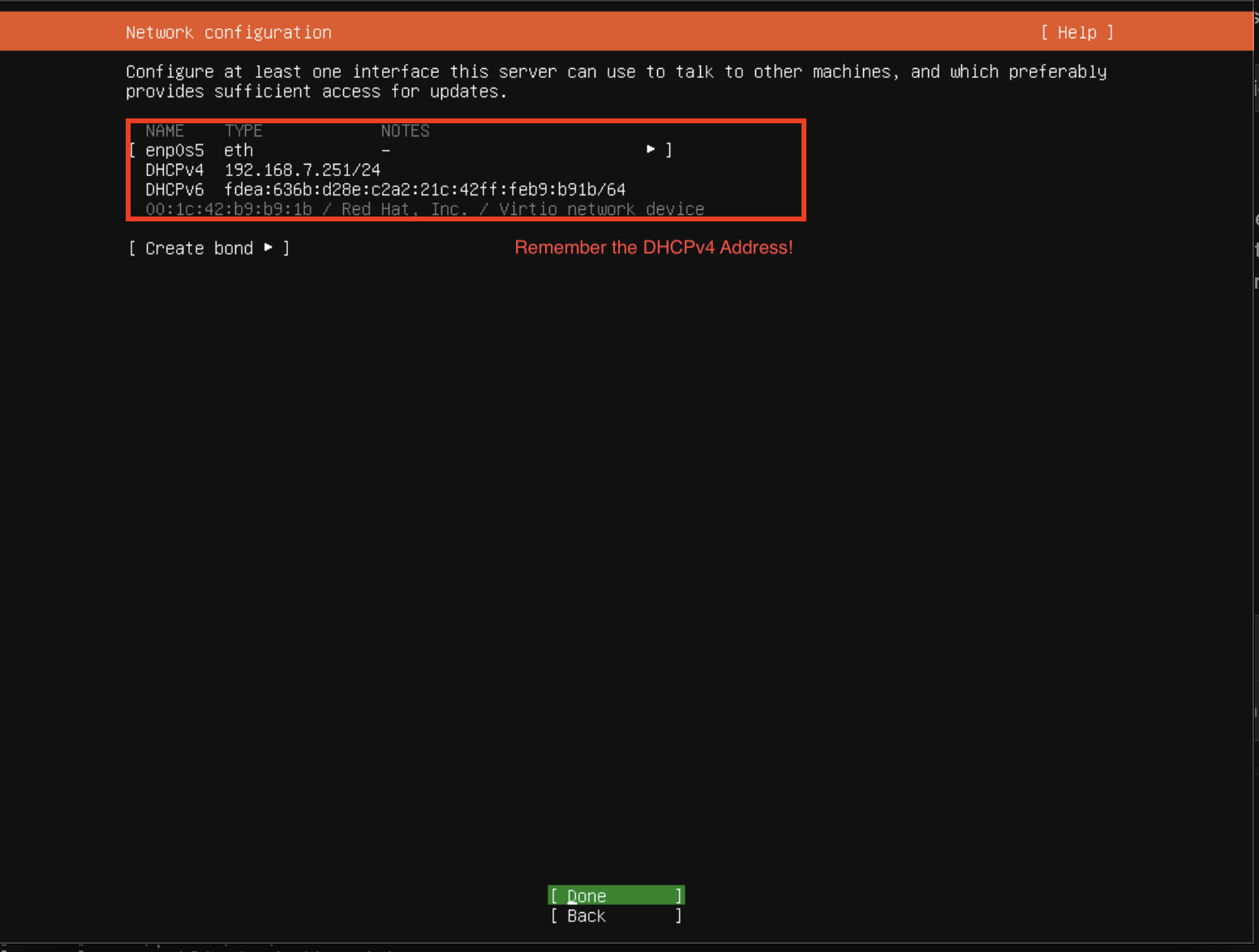
Task: Click the NOTES column header
Action: [x=405, y=130]
